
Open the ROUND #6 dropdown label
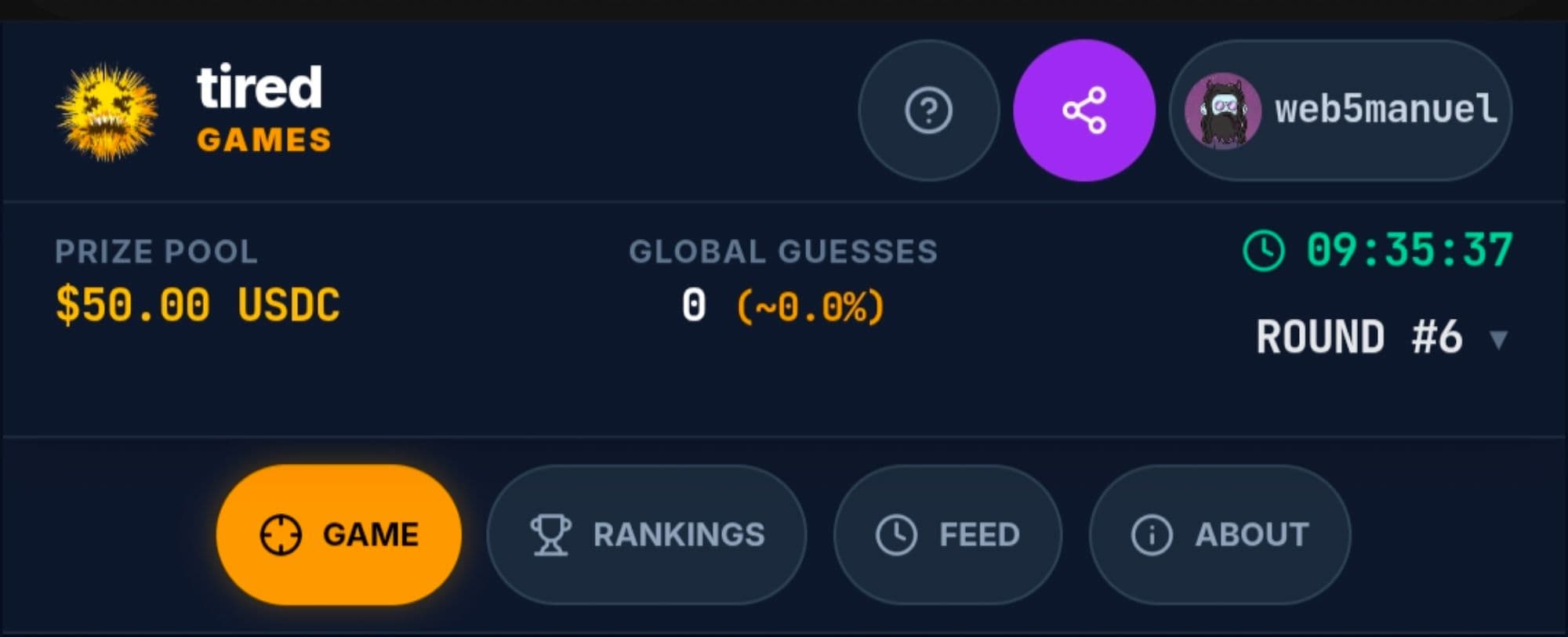[1359, 338]
